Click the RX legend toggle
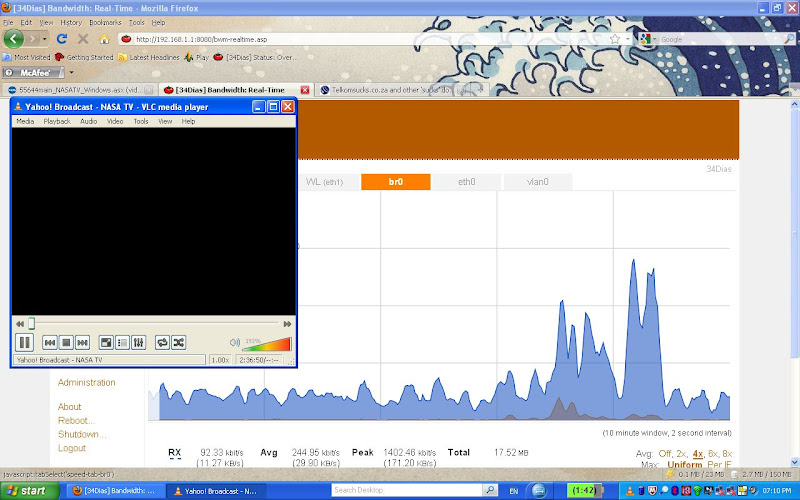 tap(174, 453)
